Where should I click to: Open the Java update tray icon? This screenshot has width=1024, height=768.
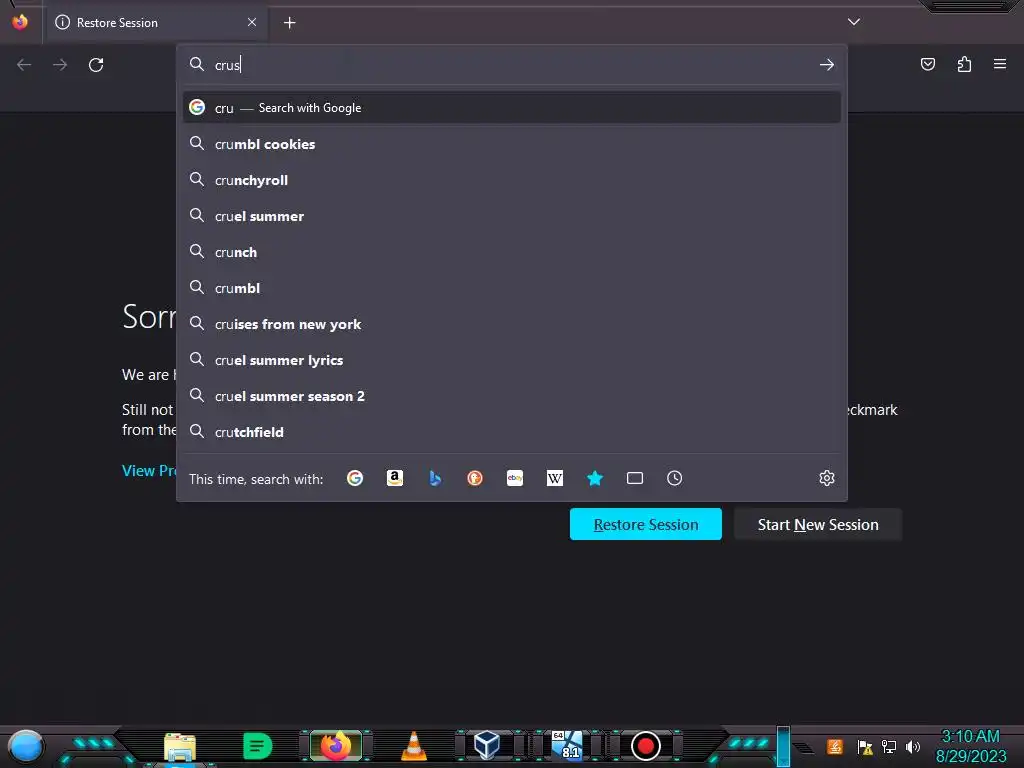(835, 746)
